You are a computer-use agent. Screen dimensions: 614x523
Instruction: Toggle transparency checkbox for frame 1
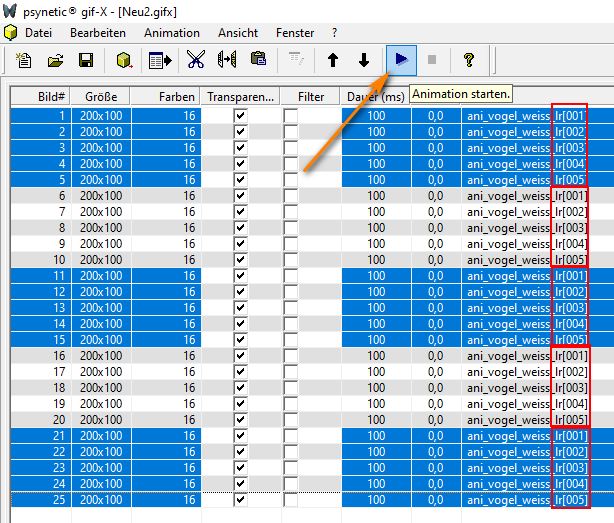click(x=240, y=116)
